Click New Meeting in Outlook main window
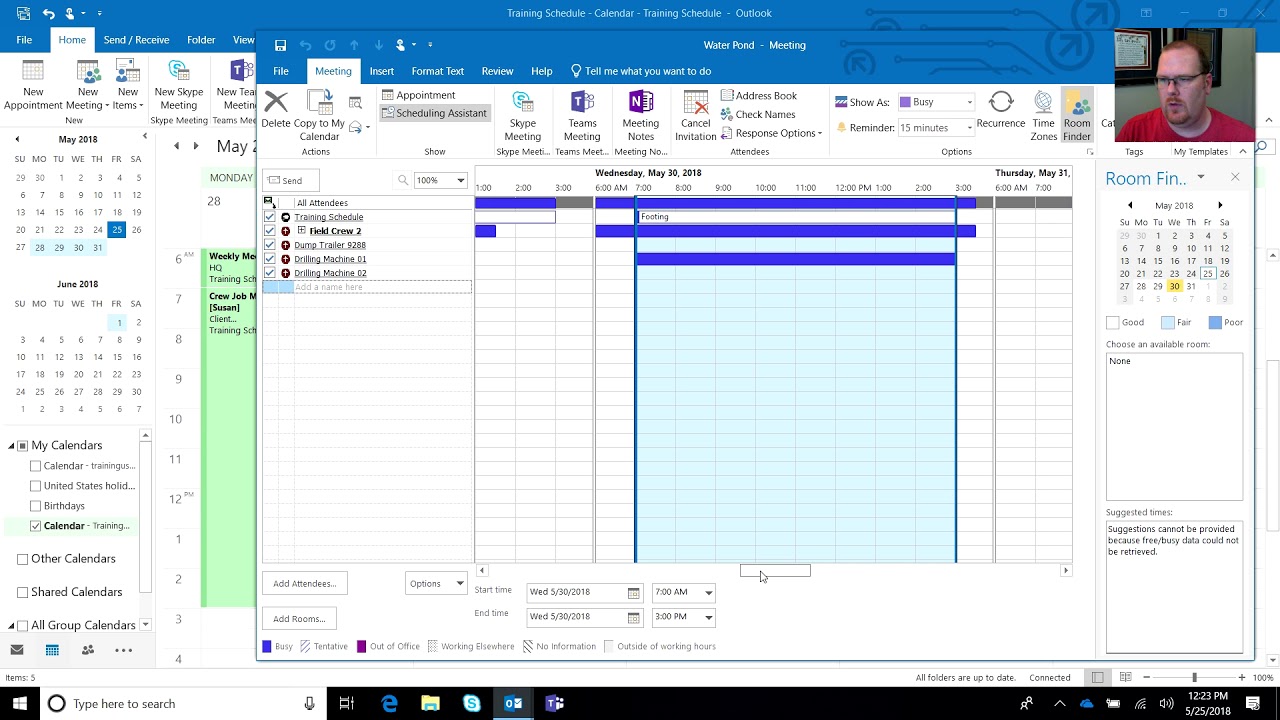Viewport: 1280px width, 720px height. tap(88, 86)
